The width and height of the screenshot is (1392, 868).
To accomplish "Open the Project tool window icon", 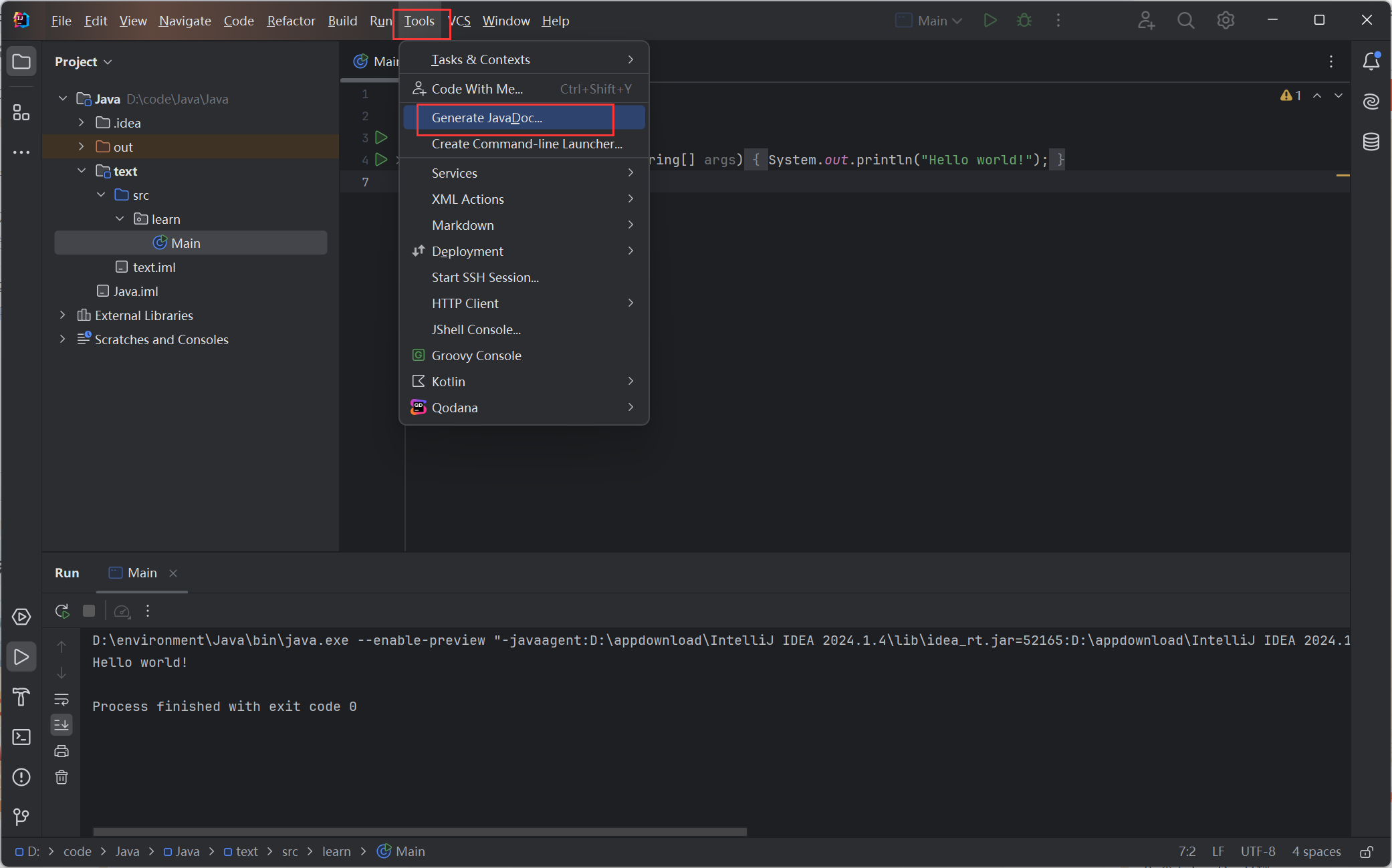I will pos(21,62).
